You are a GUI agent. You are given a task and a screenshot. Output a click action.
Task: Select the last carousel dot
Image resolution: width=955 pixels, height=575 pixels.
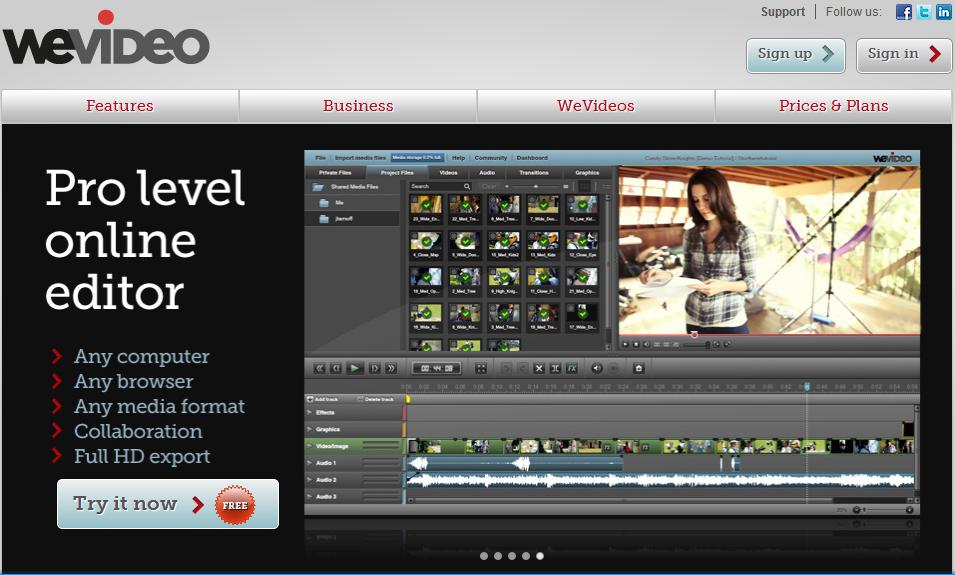[540, 556]
